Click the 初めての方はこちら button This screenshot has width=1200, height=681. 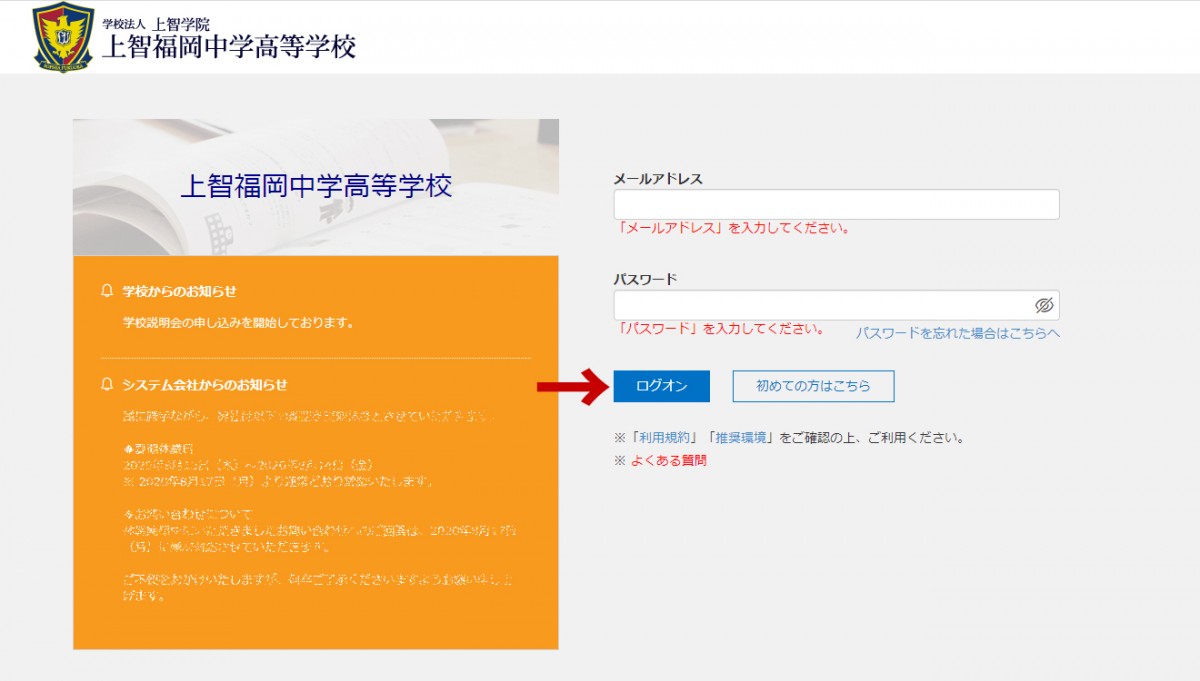(813, 386)
